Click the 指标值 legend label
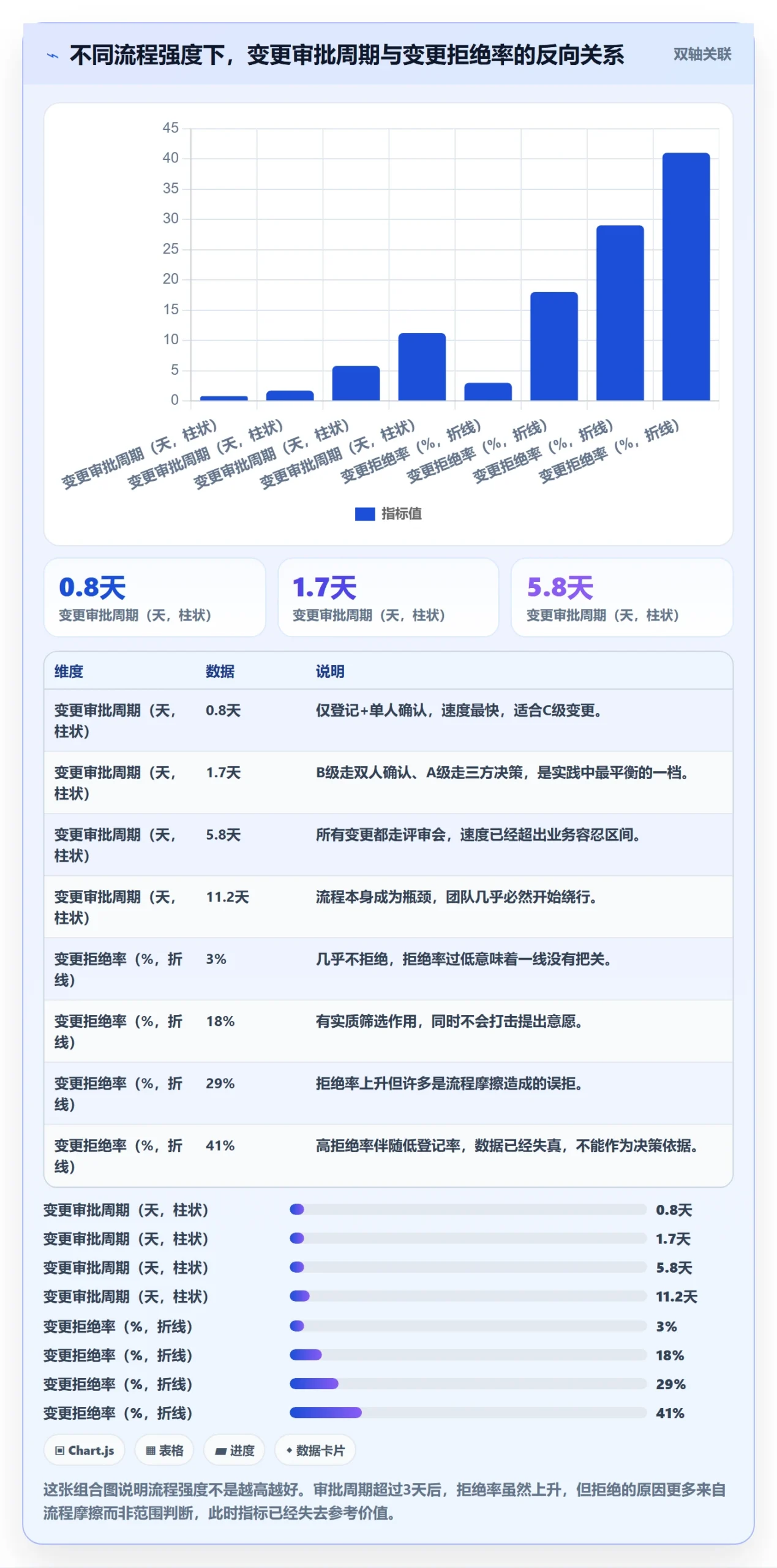Image resolution: width=777 pixels, height=1568 pixels. click(401, 514)
